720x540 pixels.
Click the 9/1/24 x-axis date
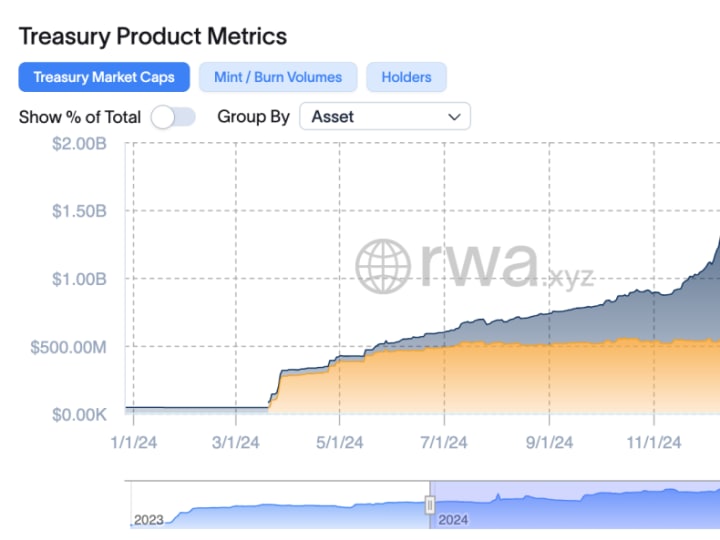point(549,443)
